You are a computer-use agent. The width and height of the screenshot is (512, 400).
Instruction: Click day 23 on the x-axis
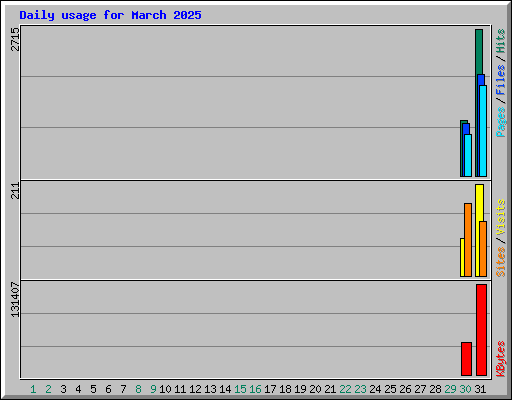click(360, 389)
